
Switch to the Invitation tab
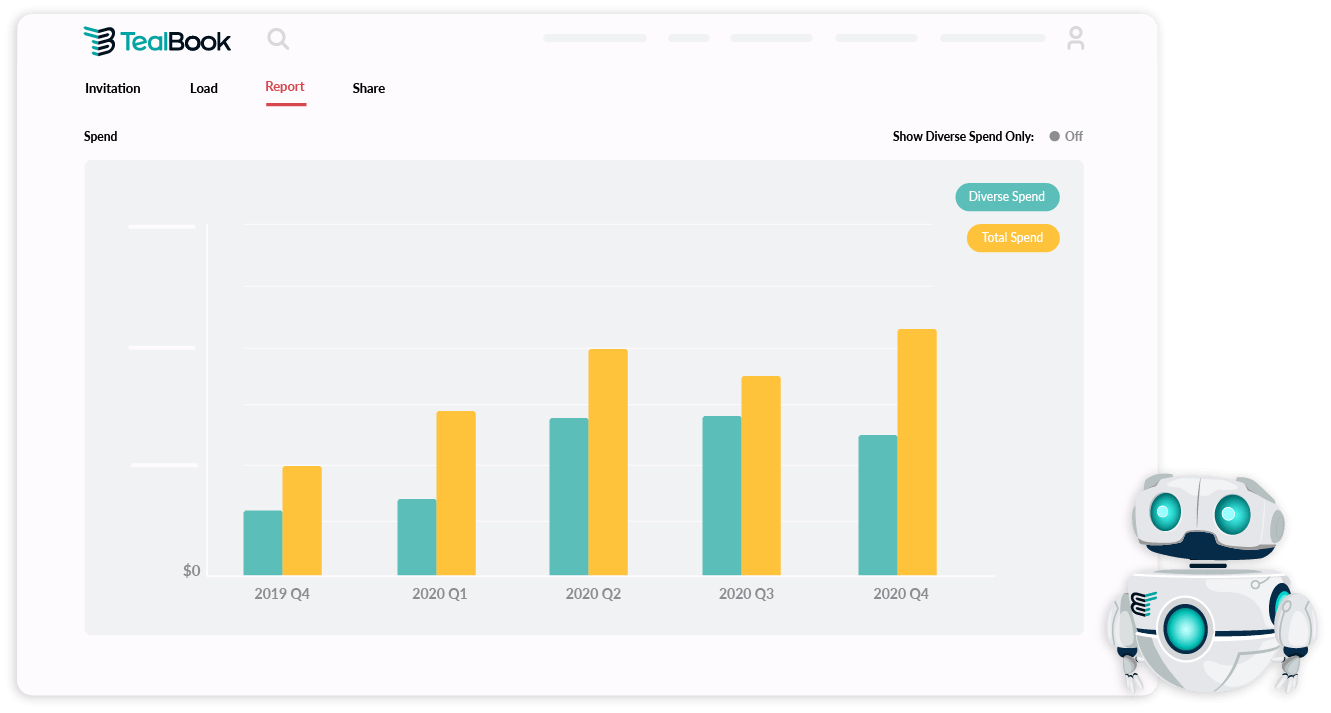pos(113,88)
